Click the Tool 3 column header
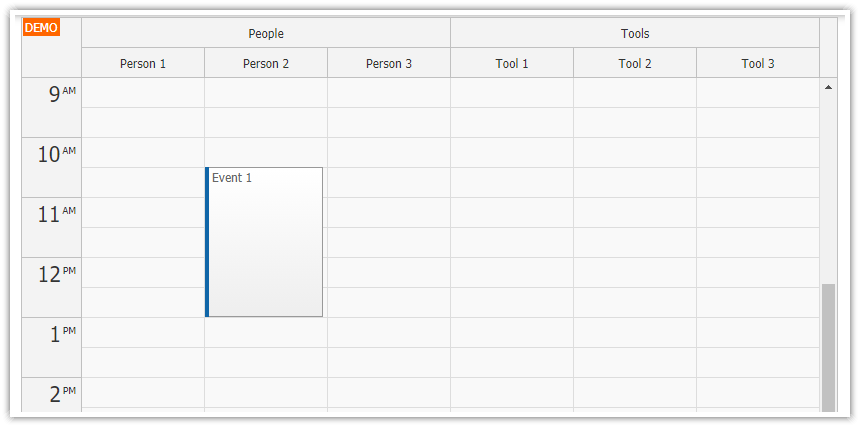The image size is (860, 427). tap(758, 63)
